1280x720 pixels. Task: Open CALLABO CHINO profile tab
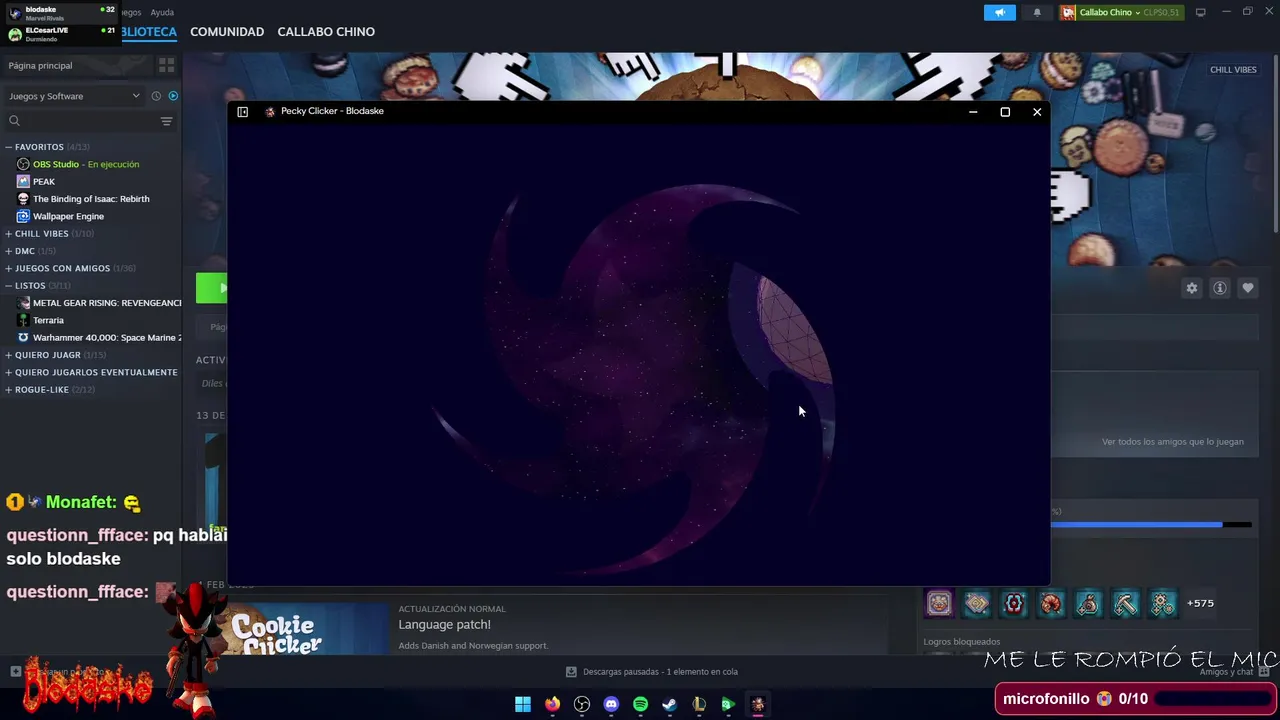326,32
